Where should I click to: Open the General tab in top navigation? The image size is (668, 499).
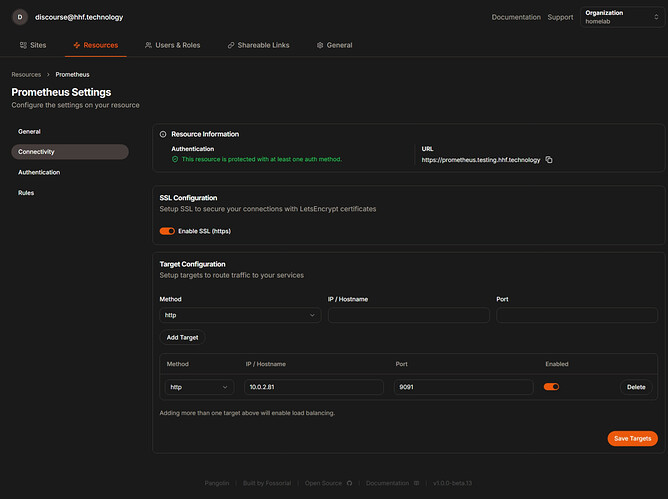[334, 45]
